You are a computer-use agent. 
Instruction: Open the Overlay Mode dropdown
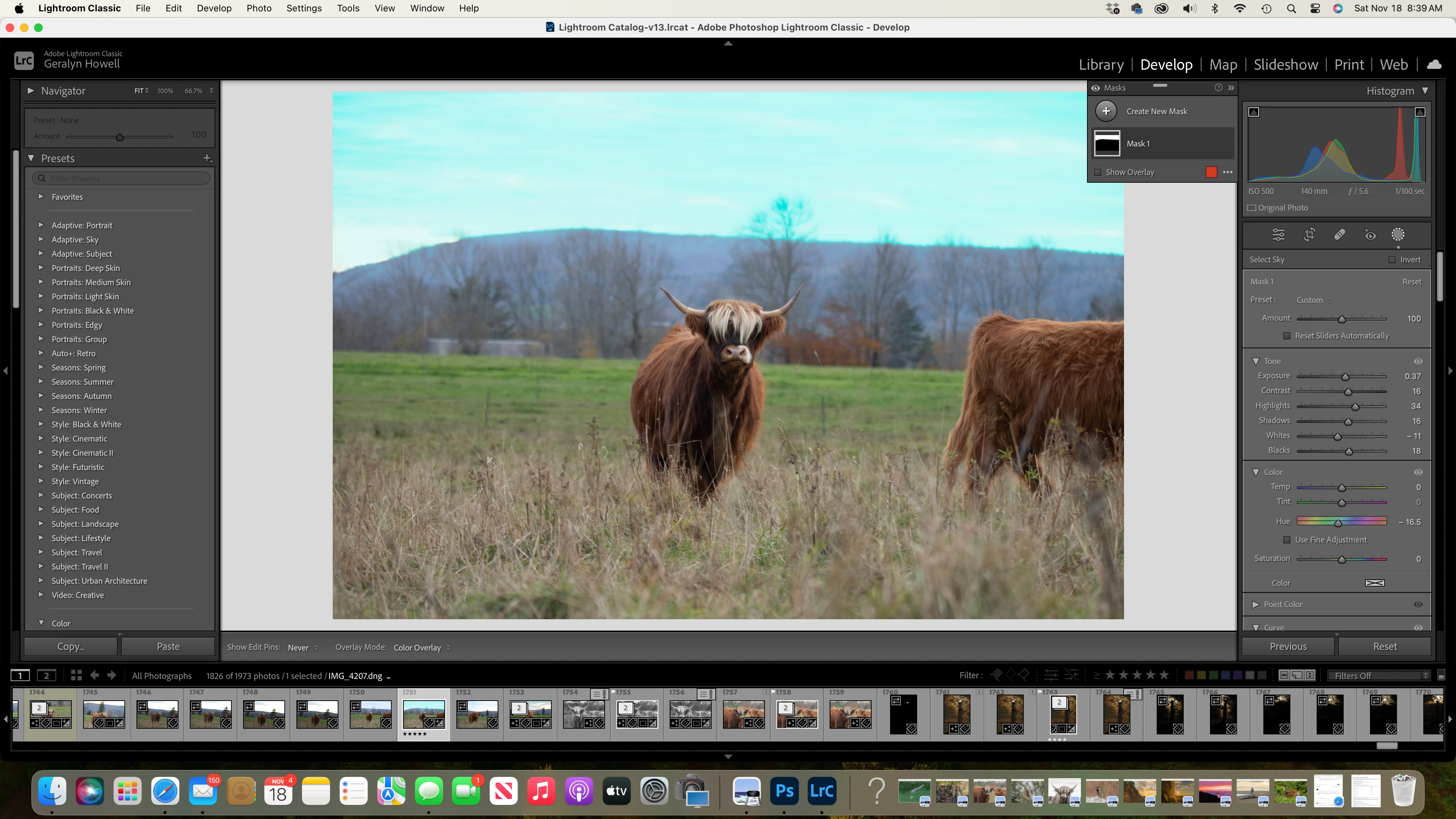point(421,648)
